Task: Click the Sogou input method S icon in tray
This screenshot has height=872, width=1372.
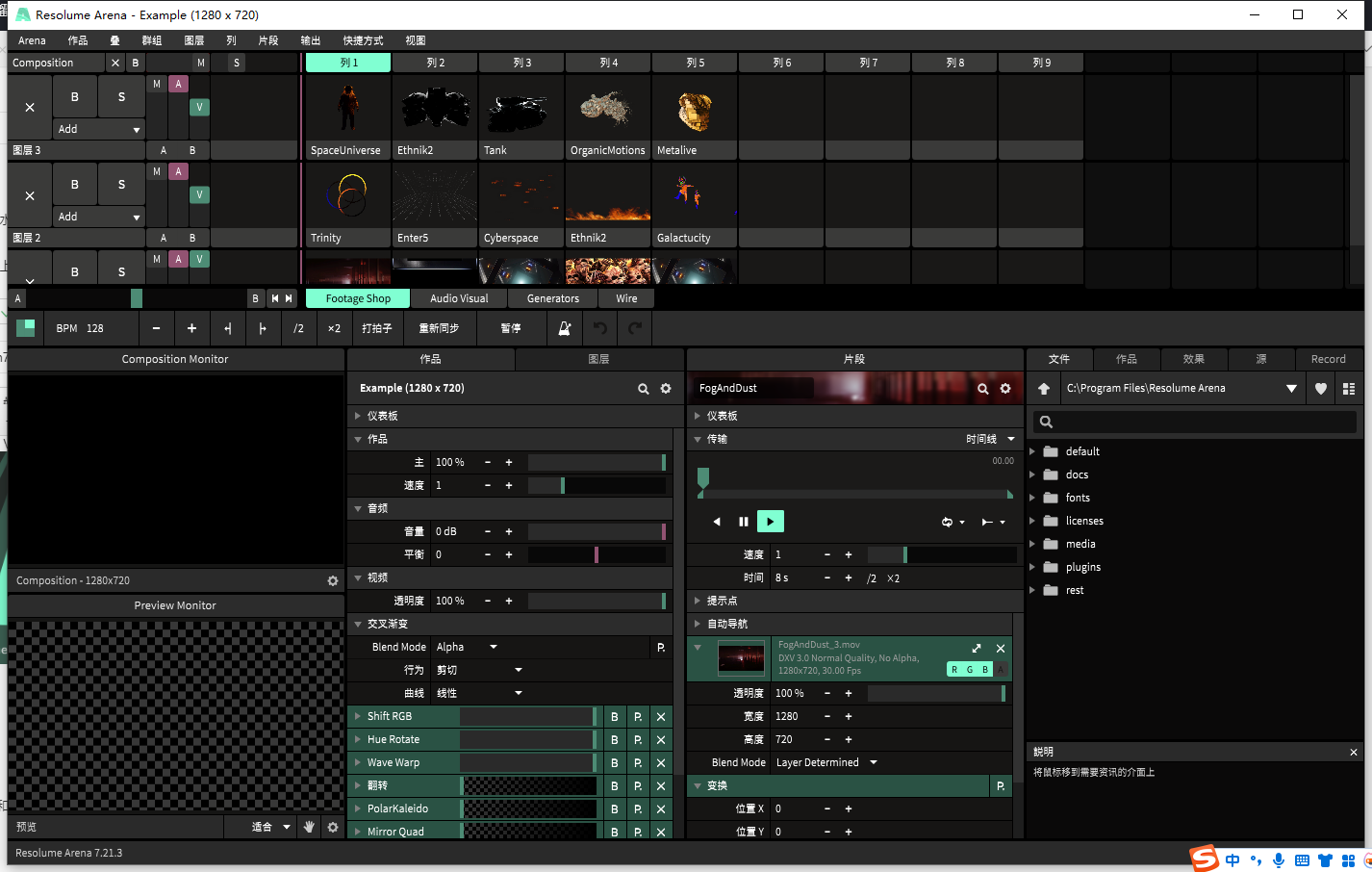Action: click(1204, 859)
